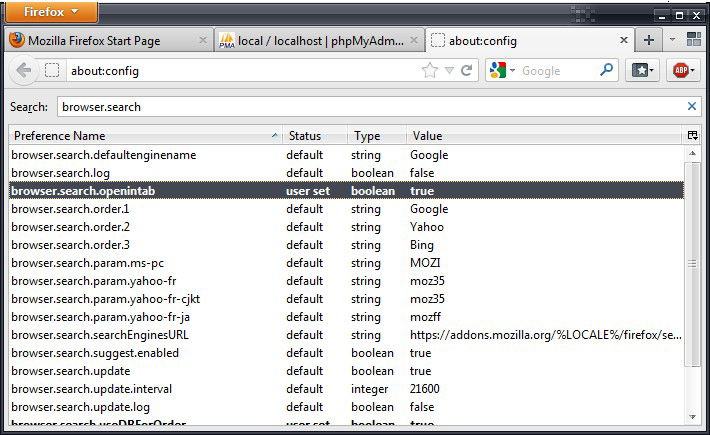Viewport: 710px width, 435px height.
Task: Select browser.search.param.ms-pc row
Action: point(346,263)
